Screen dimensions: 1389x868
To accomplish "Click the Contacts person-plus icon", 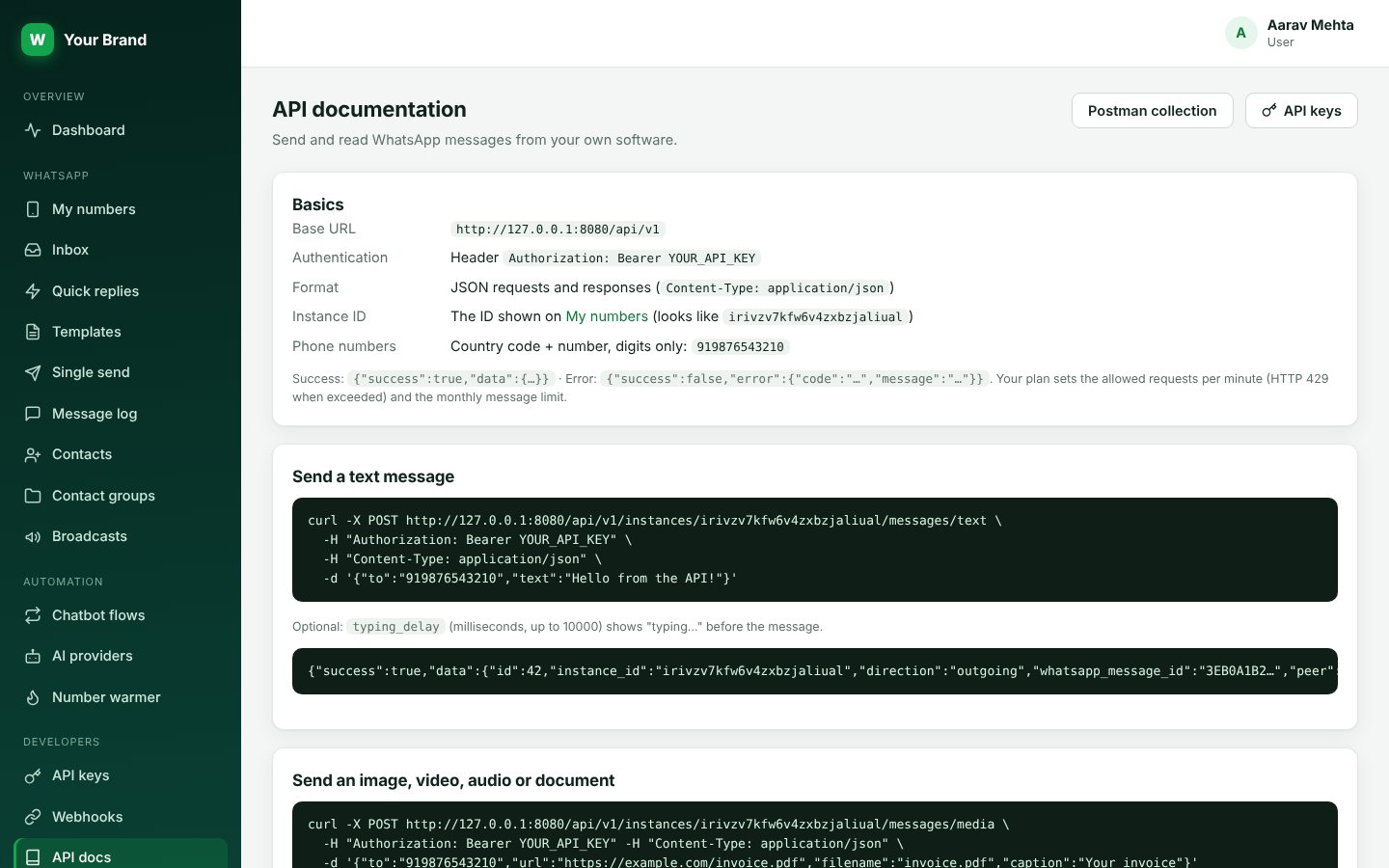I will pos(33,454).
